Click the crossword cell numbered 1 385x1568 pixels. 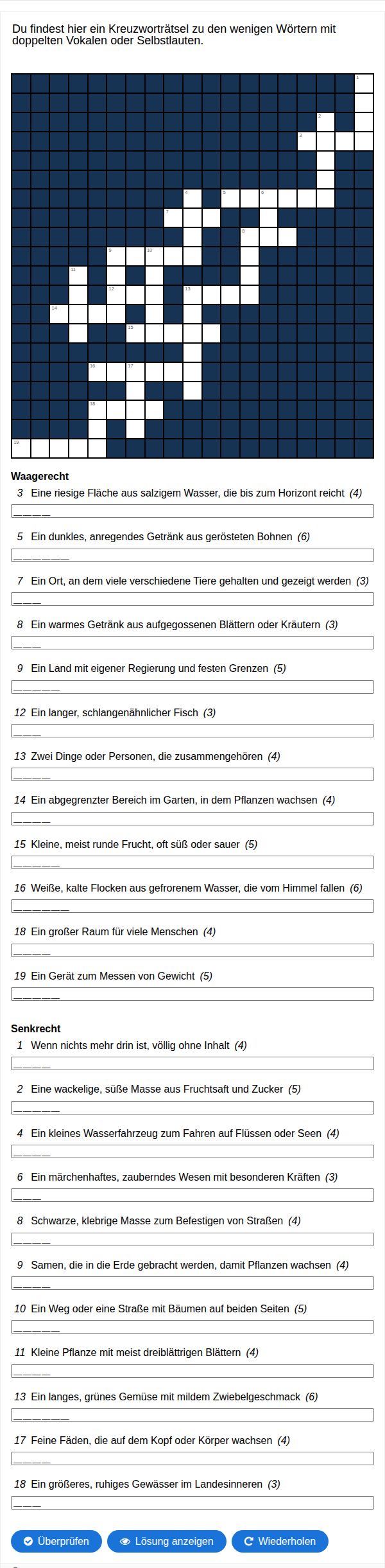pyautogui.click(x=364, y=84)
